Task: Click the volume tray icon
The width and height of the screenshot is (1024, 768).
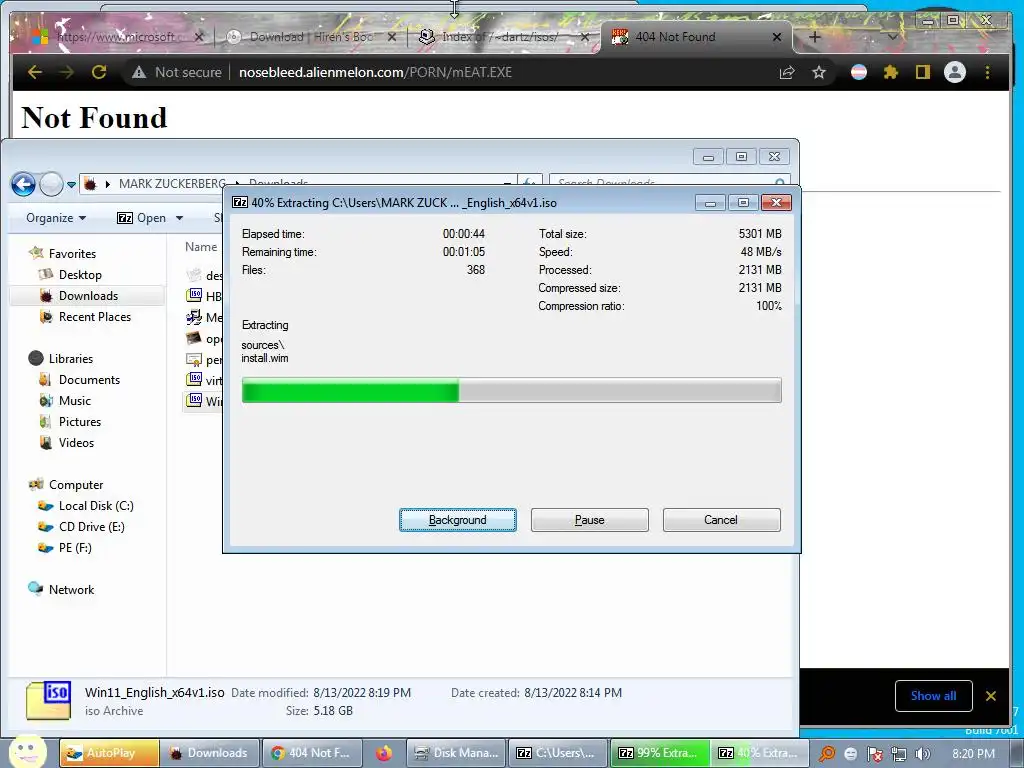Action: click(923, 754)
